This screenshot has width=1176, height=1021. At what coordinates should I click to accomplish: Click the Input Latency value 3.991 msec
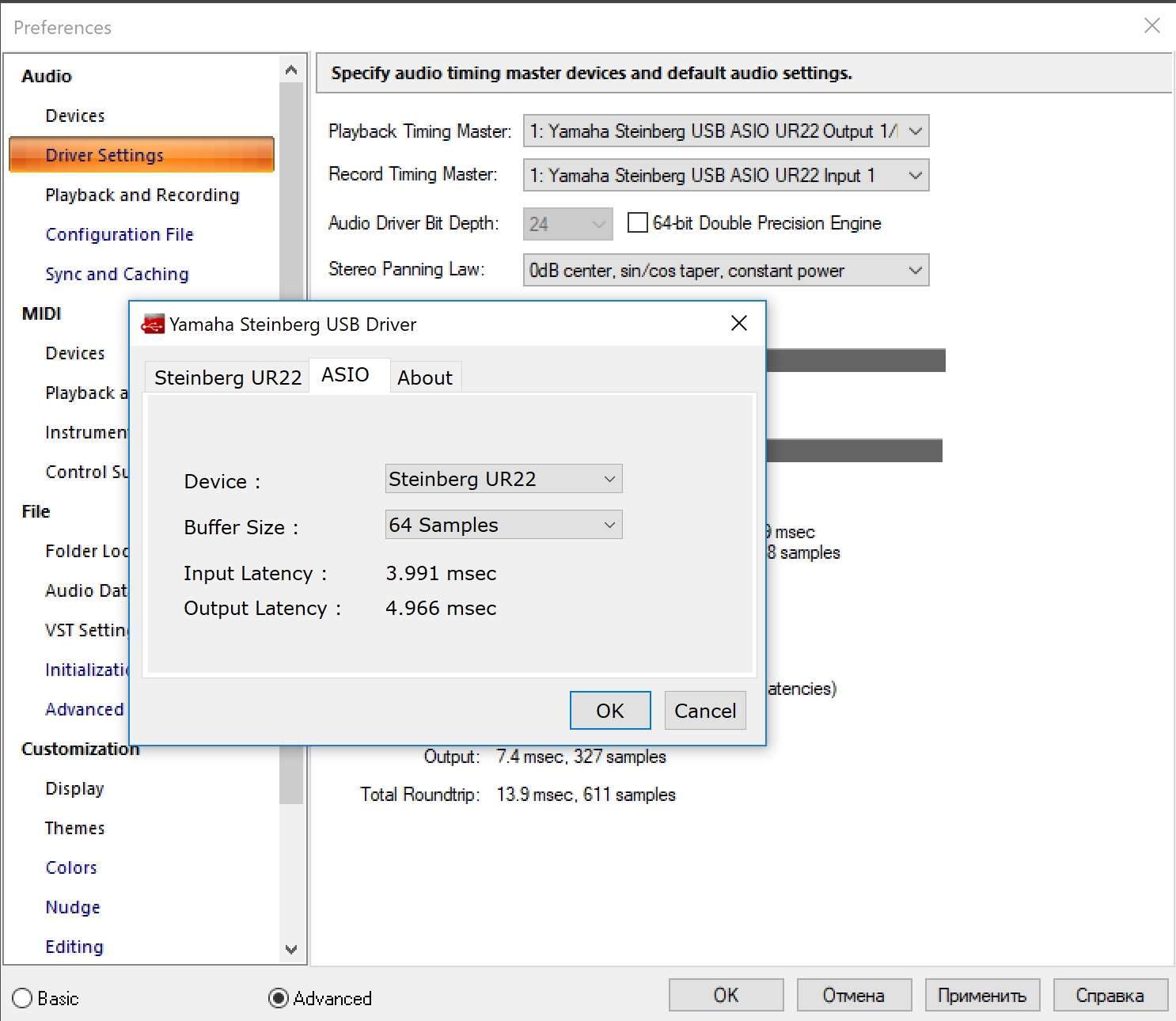point(441,573)
